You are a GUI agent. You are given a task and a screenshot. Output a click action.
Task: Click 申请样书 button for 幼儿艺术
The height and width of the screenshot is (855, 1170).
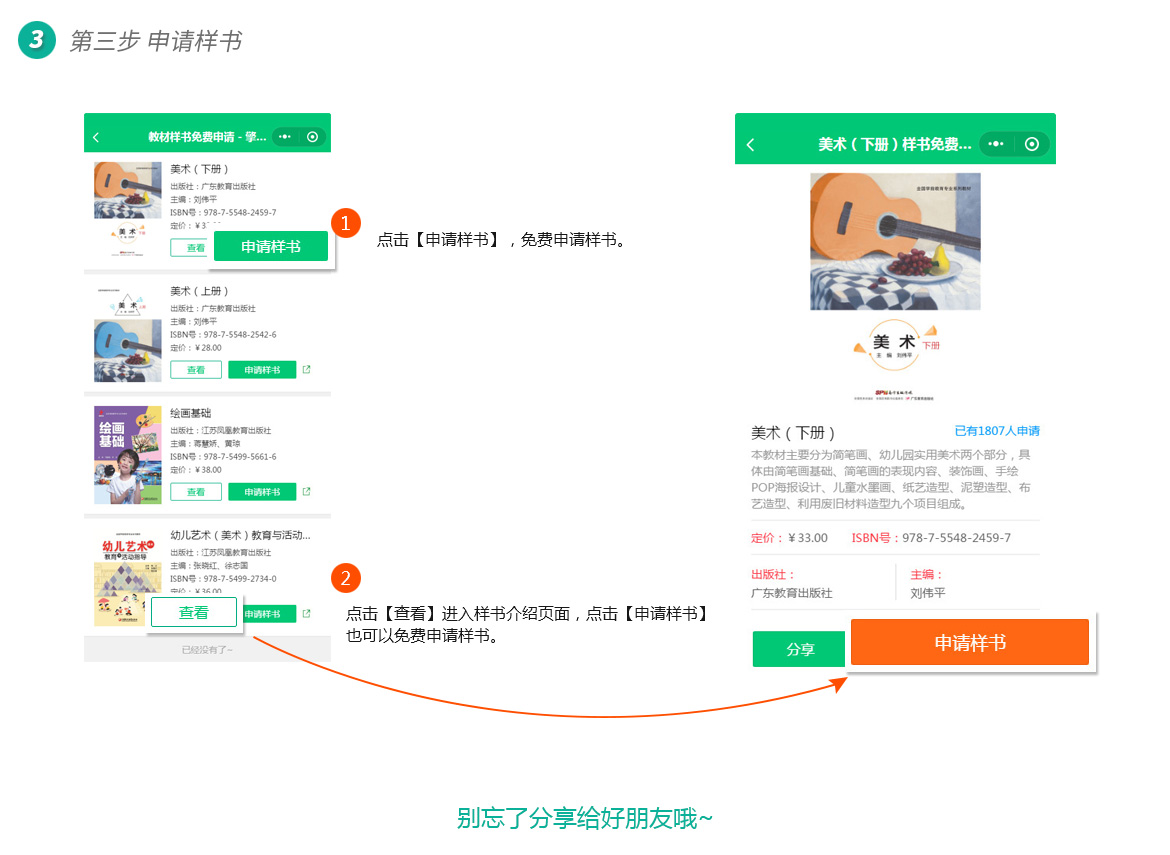269,613
